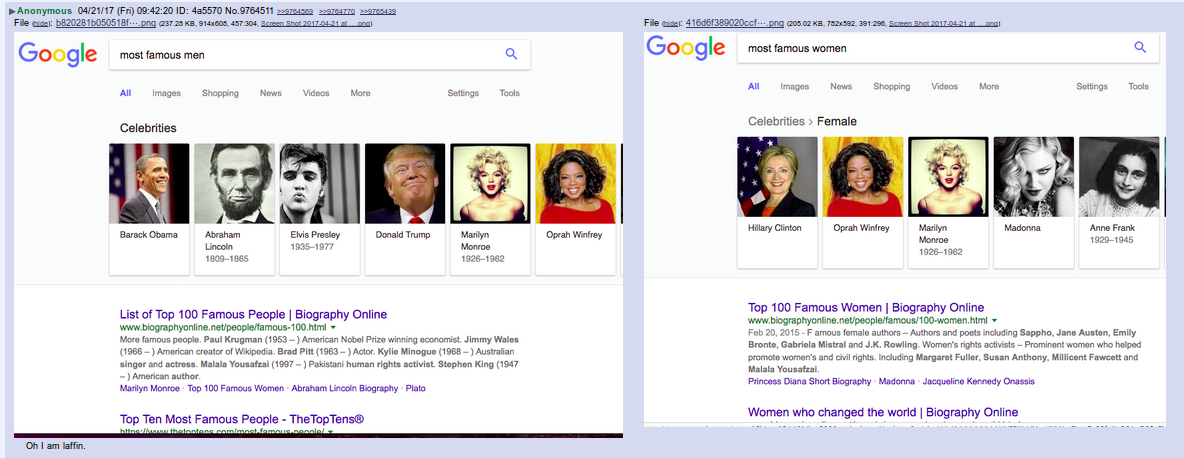
Task: Open Settings in the women search
Action: 1092,87
